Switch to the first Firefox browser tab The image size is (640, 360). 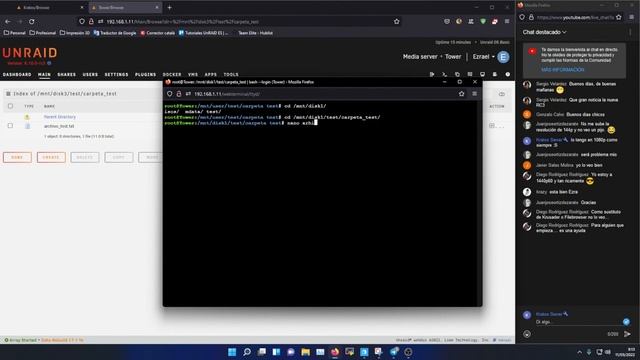(x=49, y=7)
